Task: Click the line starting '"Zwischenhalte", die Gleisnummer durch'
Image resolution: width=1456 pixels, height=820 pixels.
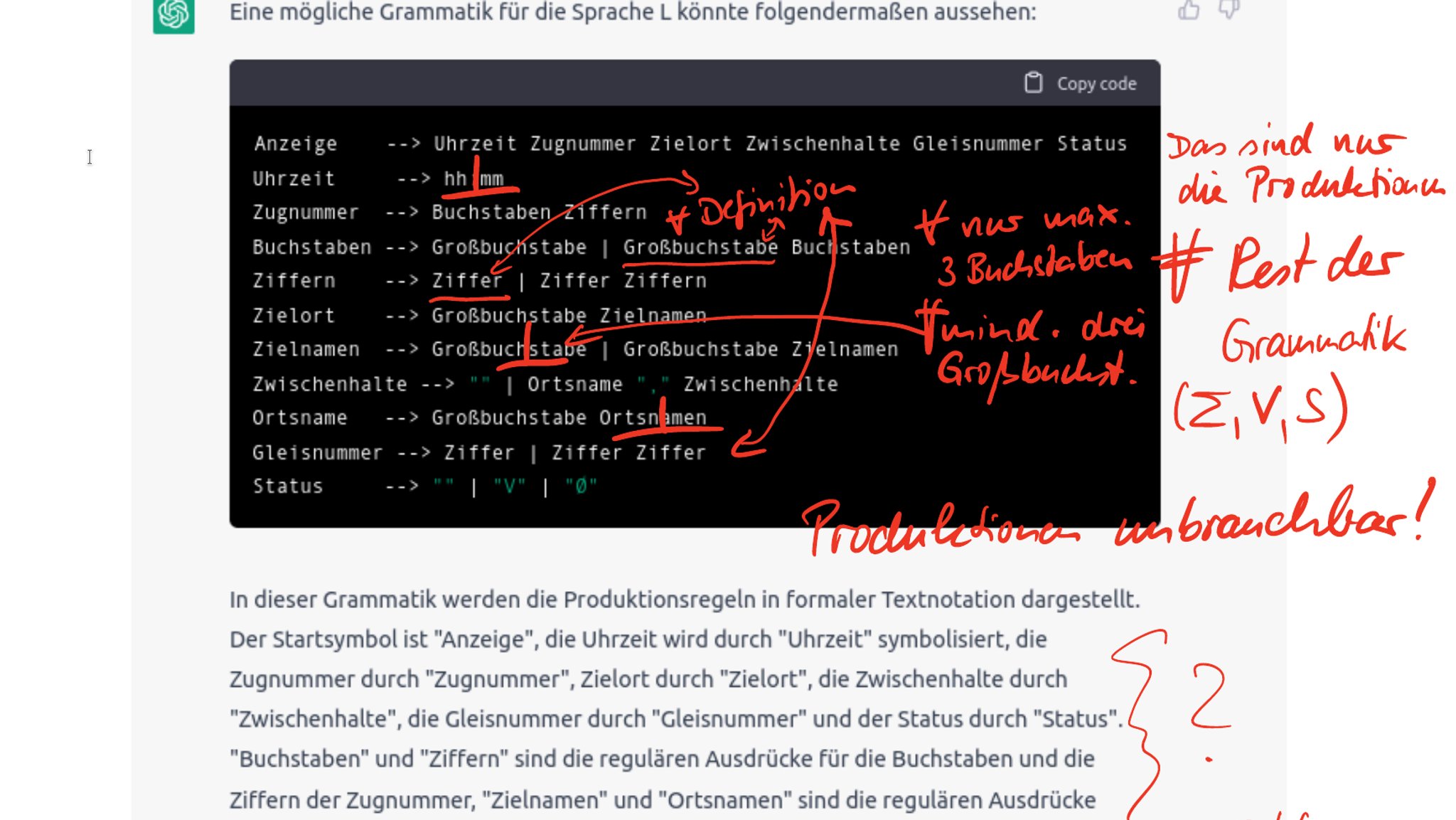Action: 676,719
